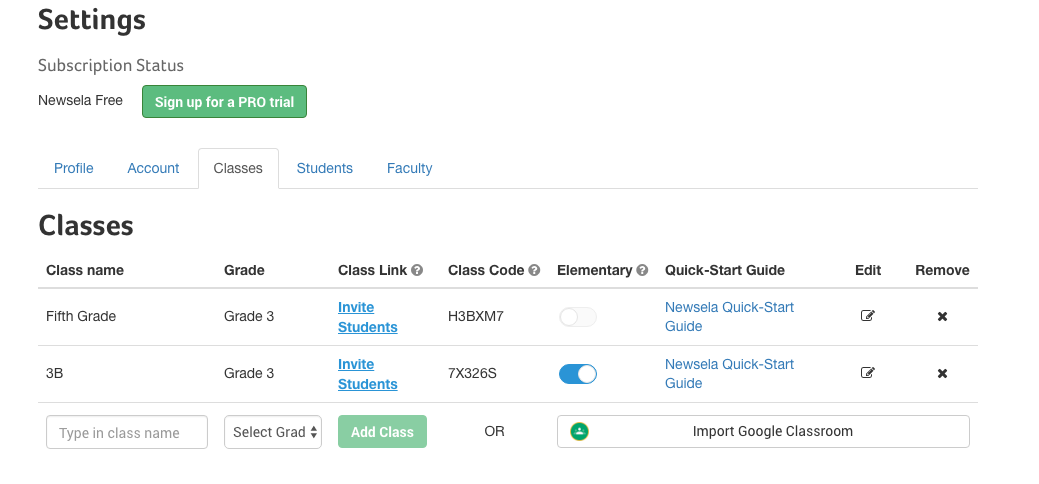Open the edit icon for Fifth Grade
The image size is (1039, 484).
tap(867, 316)
